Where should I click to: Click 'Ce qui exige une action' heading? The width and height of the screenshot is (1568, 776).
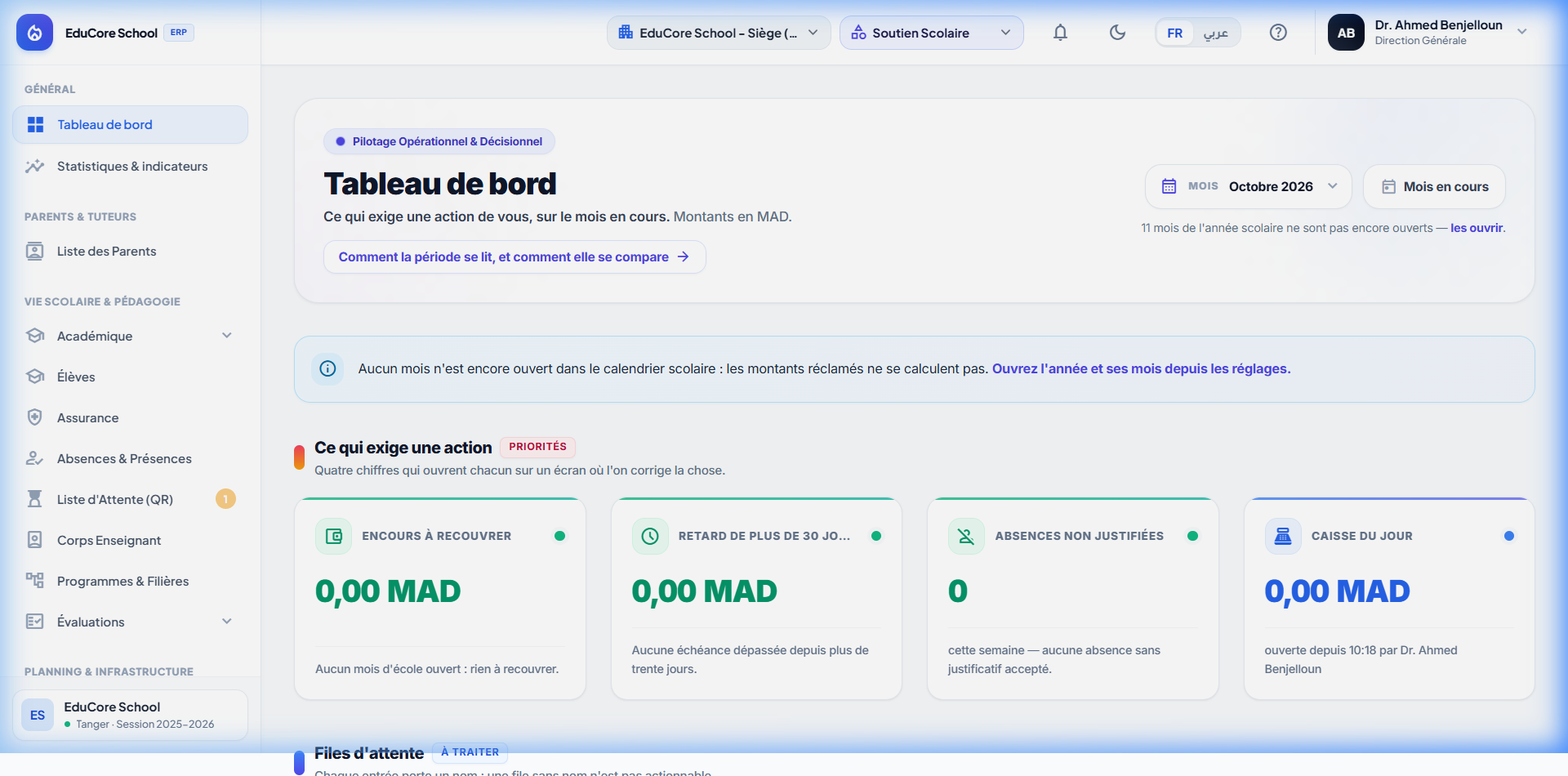coord(403,448)
